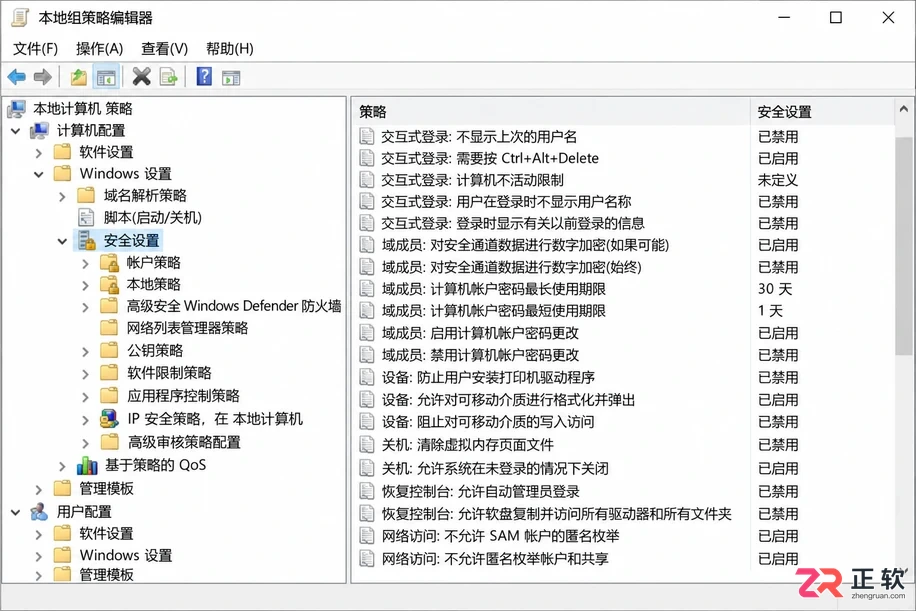Open Help via question mark icon
Screen dimensions: 916x611
[204, 77]
